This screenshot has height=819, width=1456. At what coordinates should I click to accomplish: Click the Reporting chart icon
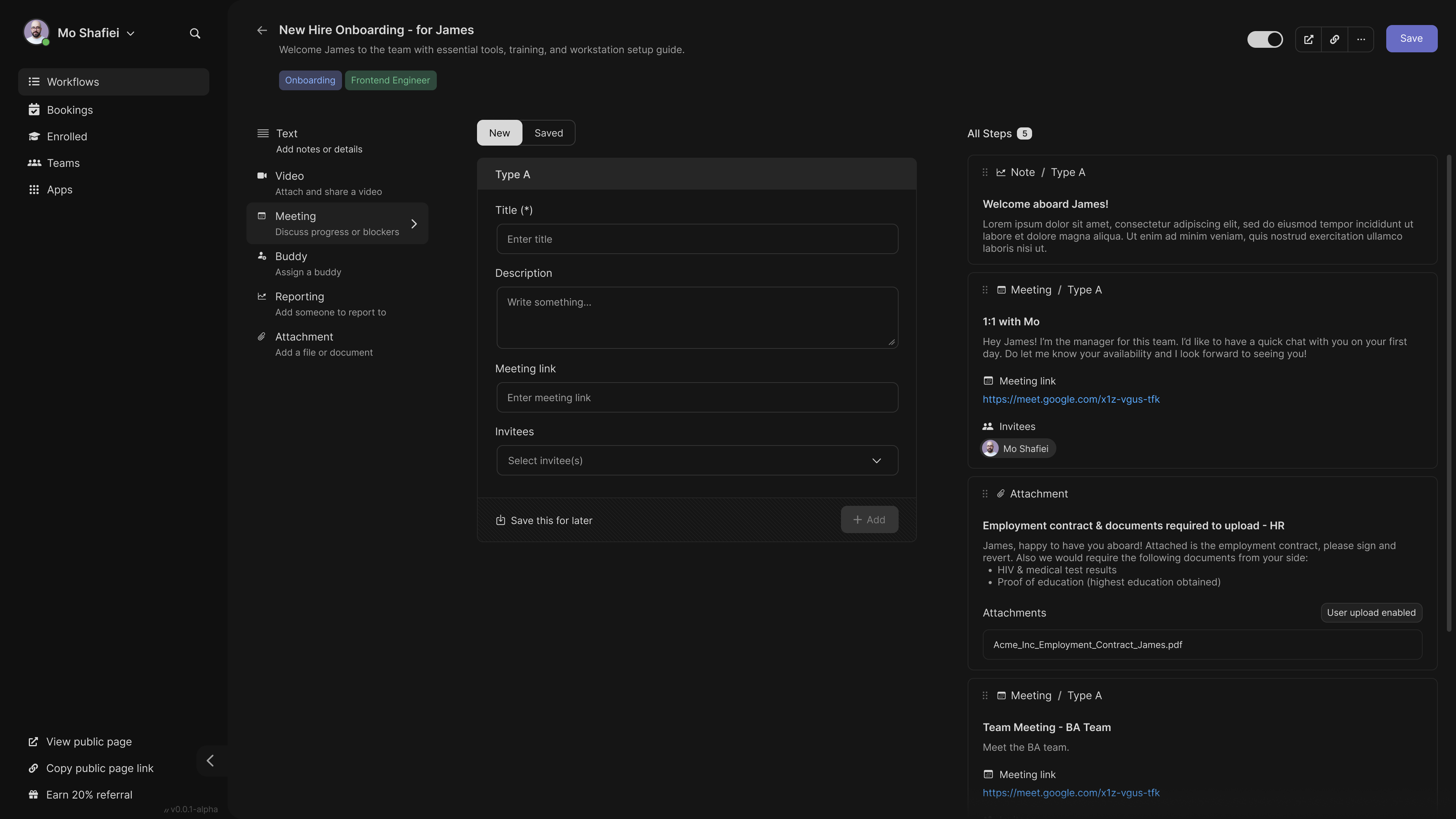[262, 296]
